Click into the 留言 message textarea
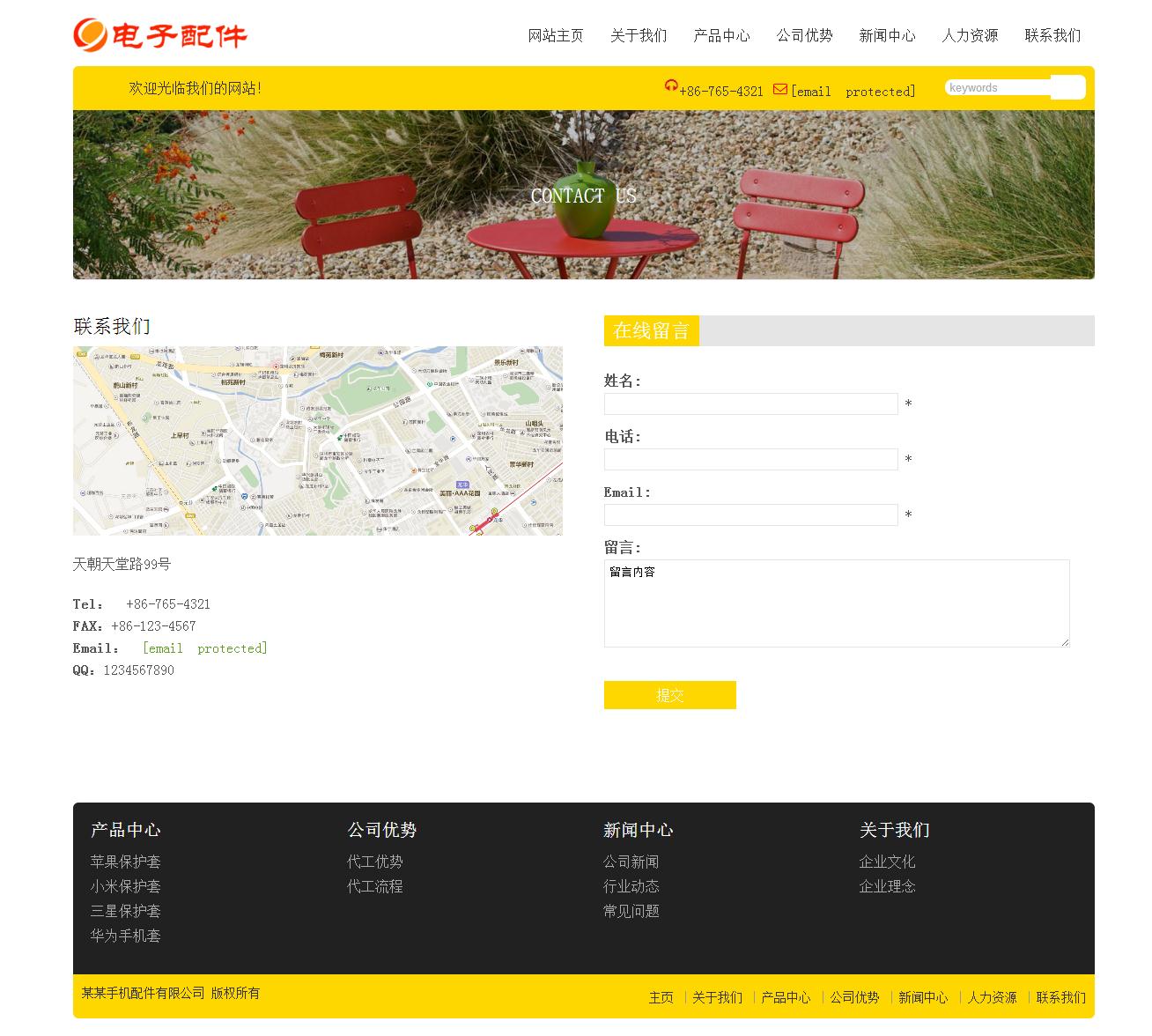The width and height of the screenshot is (1152, 1036). [x=836, y=603]
